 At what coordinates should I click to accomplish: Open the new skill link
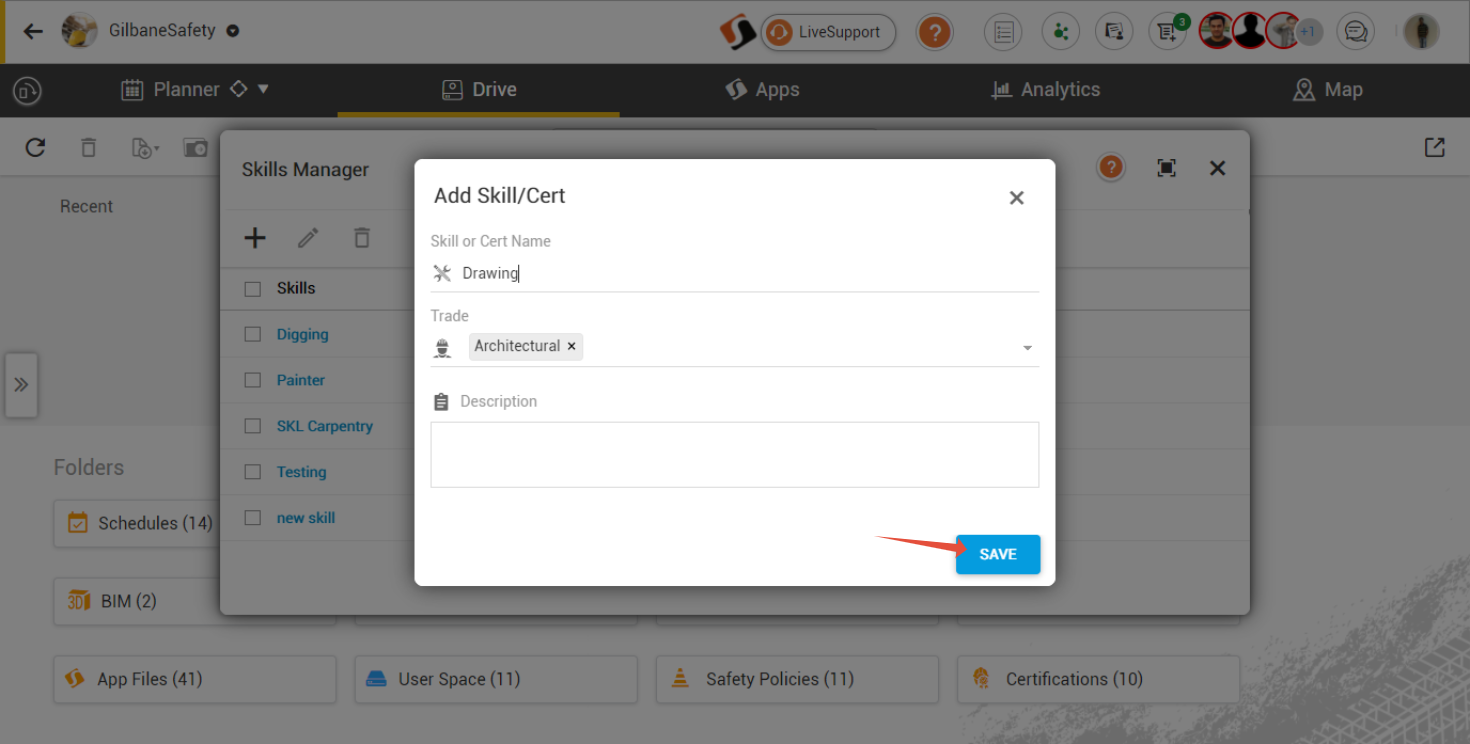click(306, 518)
